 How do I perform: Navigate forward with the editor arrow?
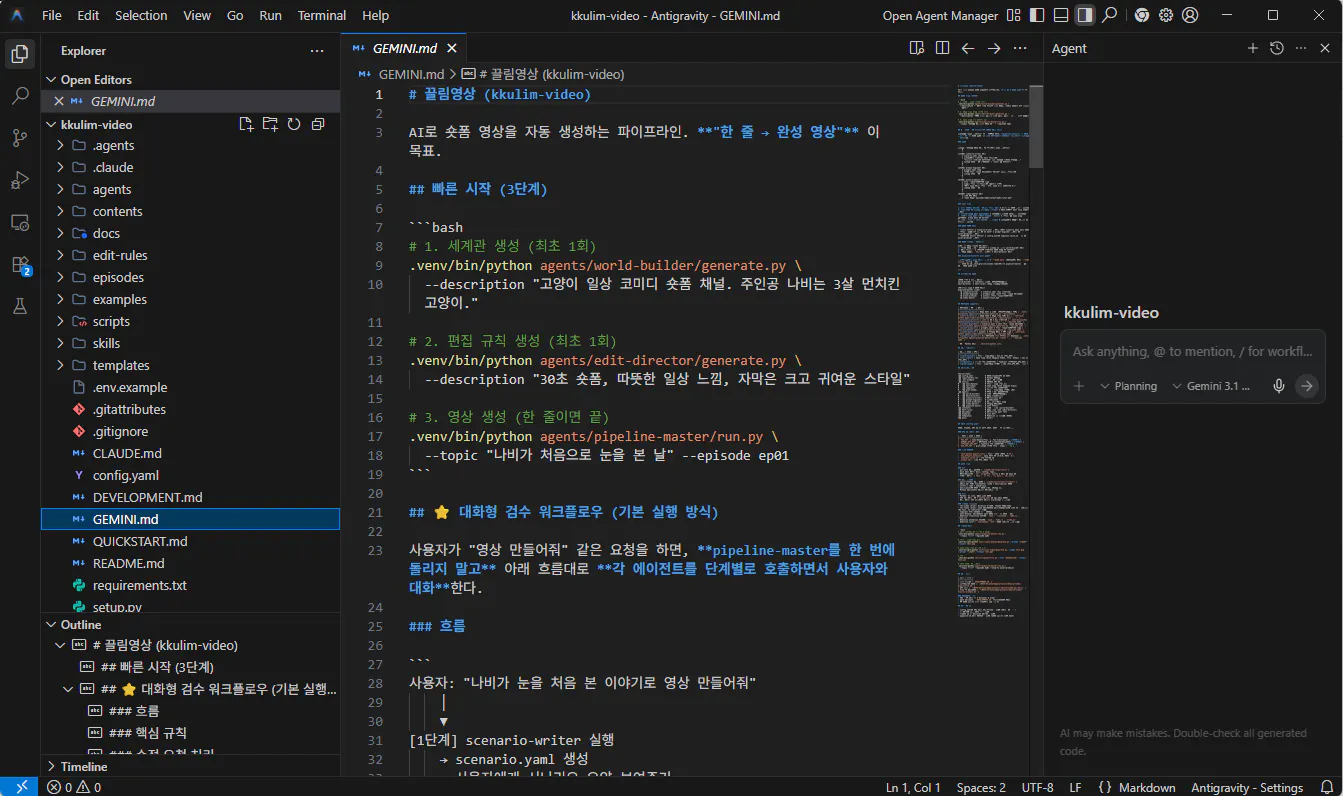pyautogui.click(x=994, y=48)
